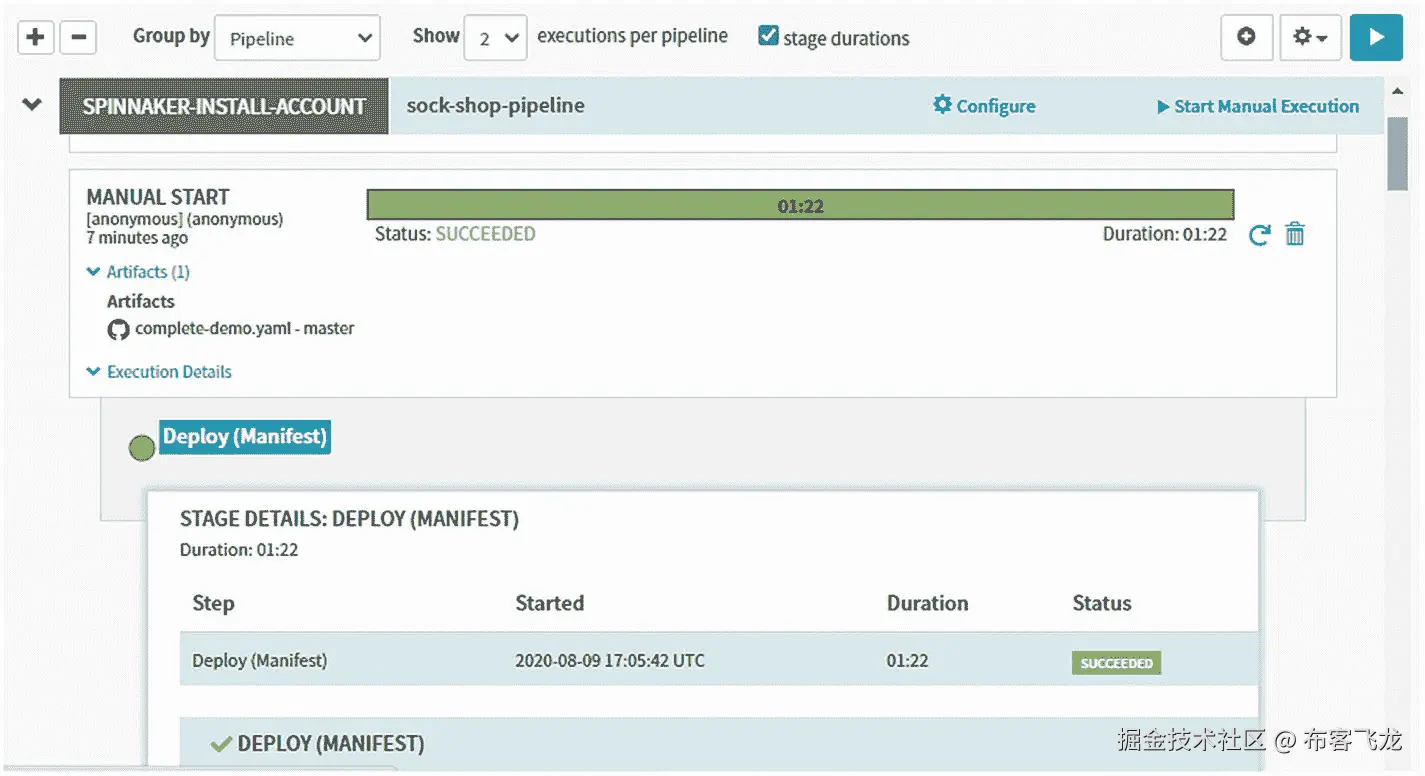Click the blue play execution button
The image size is (1425, 776).
(1376, 38)
